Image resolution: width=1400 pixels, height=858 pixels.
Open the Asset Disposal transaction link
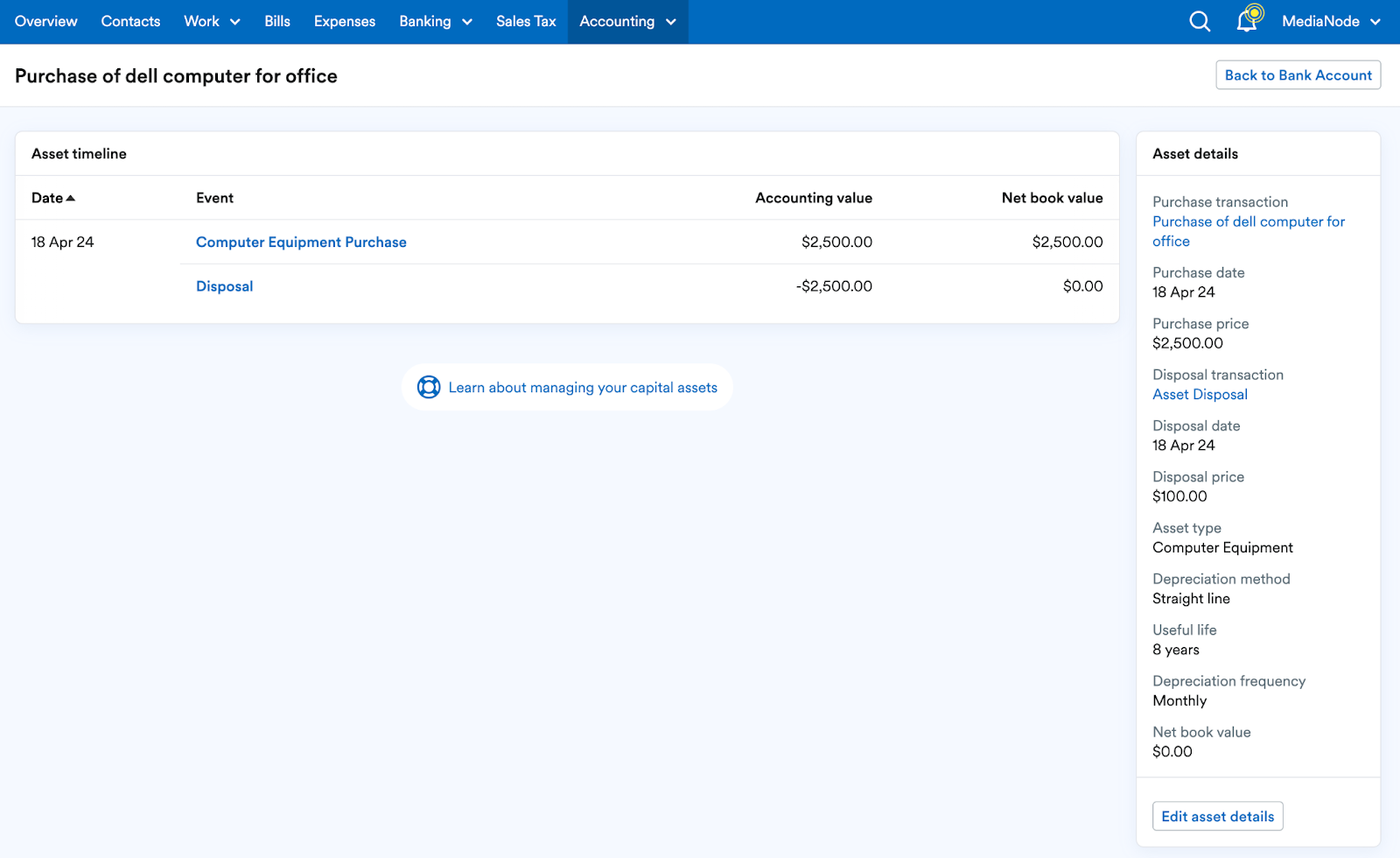tap(1200, 394)
